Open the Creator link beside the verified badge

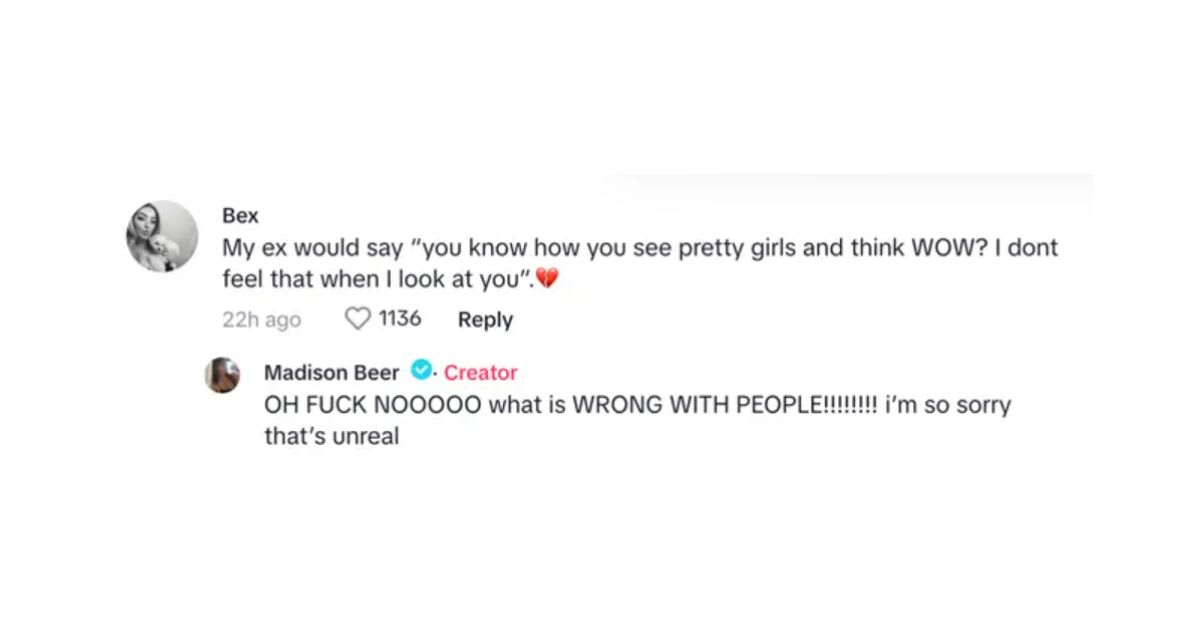tap(481, 372)
